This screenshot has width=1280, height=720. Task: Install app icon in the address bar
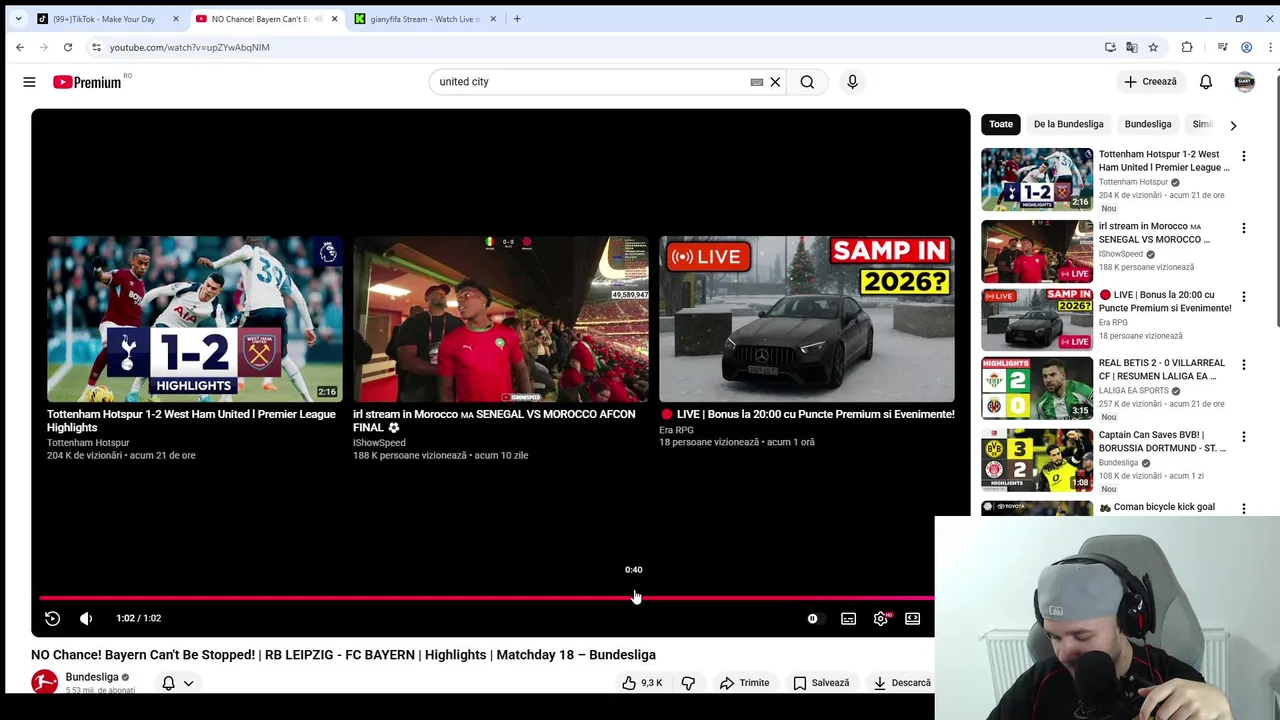(1110, 47)
